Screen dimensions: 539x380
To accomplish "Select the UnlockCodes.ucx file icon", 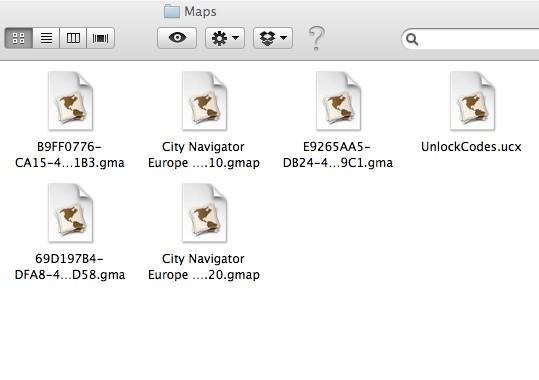I will pyautogui.click(x=472, y=101).
